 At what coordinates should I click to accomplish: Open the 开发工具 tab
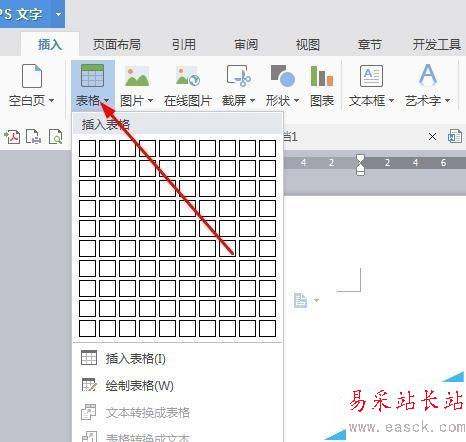[x=437, y=44]
